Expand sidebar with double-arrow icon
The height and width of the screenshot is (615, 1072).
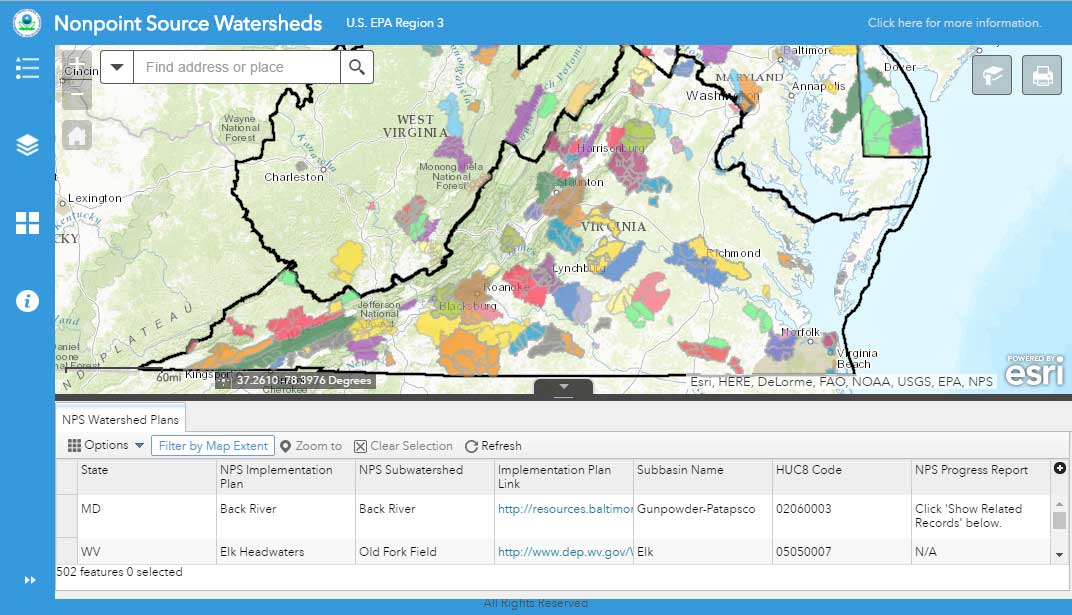click(x=30, y=580)
